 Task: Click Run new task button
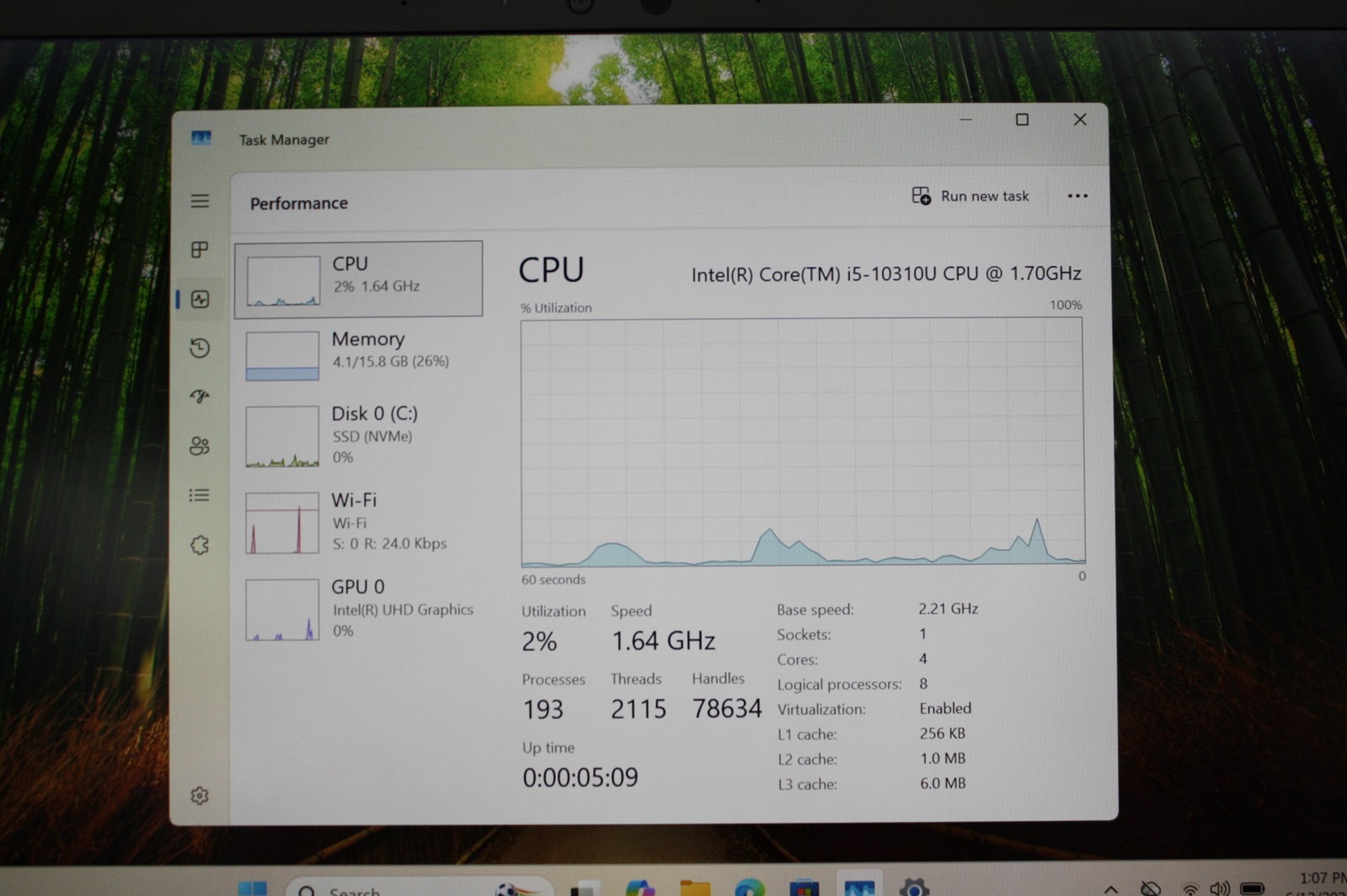970,196
